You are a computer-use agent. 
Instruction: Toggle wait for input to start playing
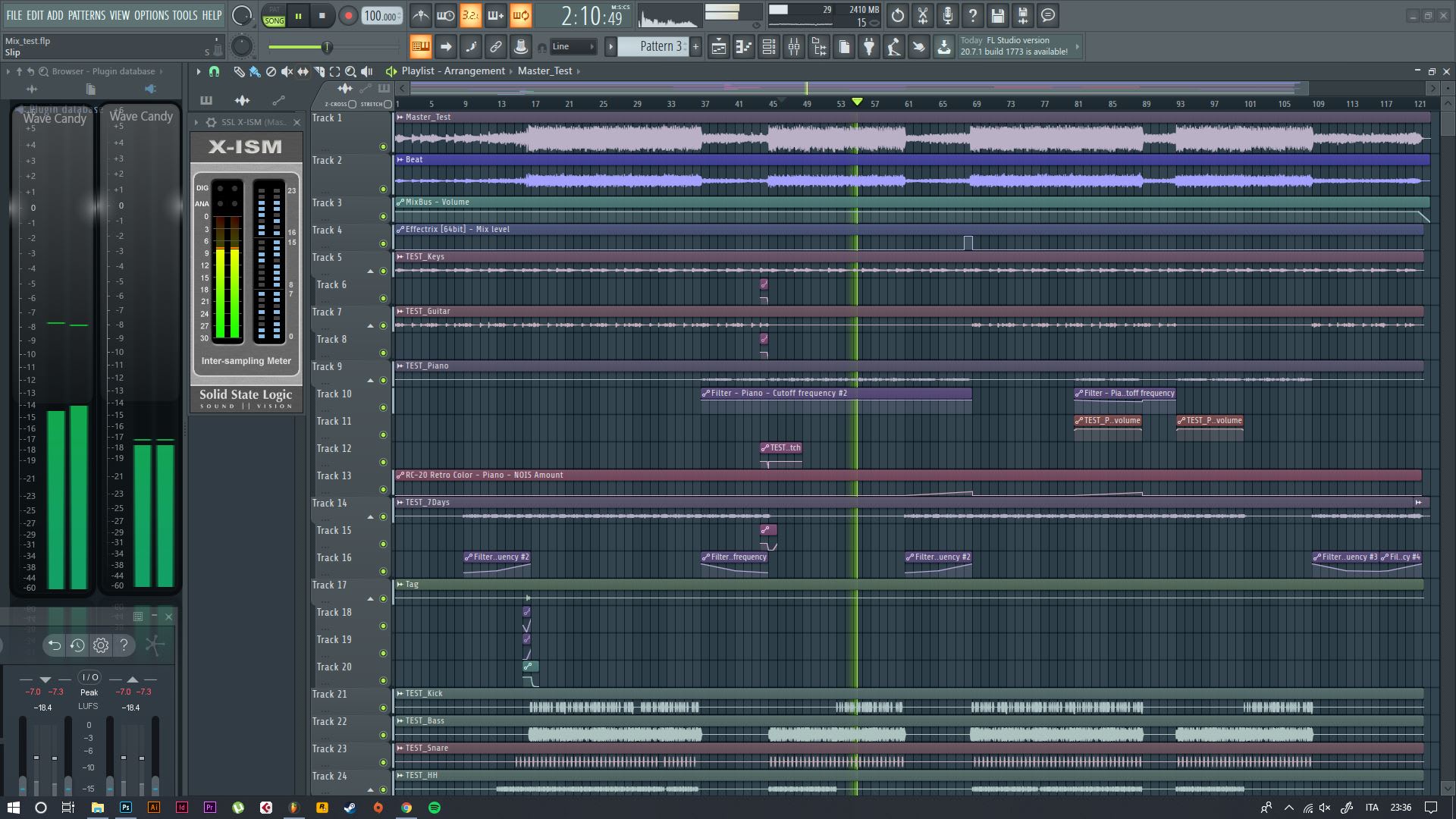click(x=446, y=15)
